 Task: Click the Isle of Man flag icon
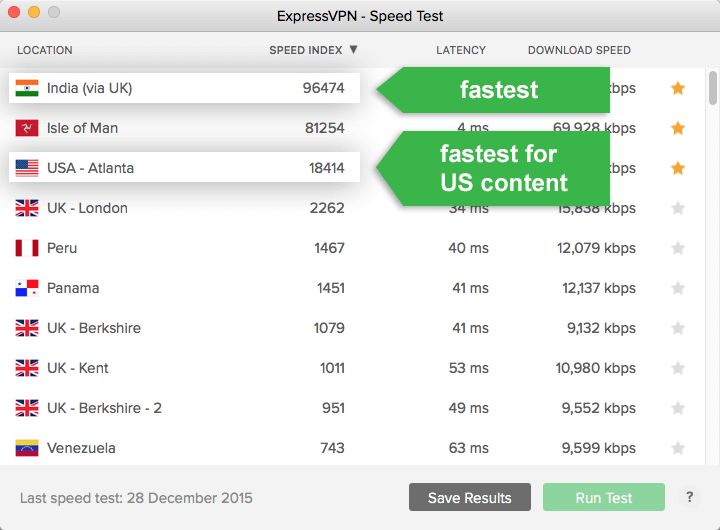pos(27,128)
